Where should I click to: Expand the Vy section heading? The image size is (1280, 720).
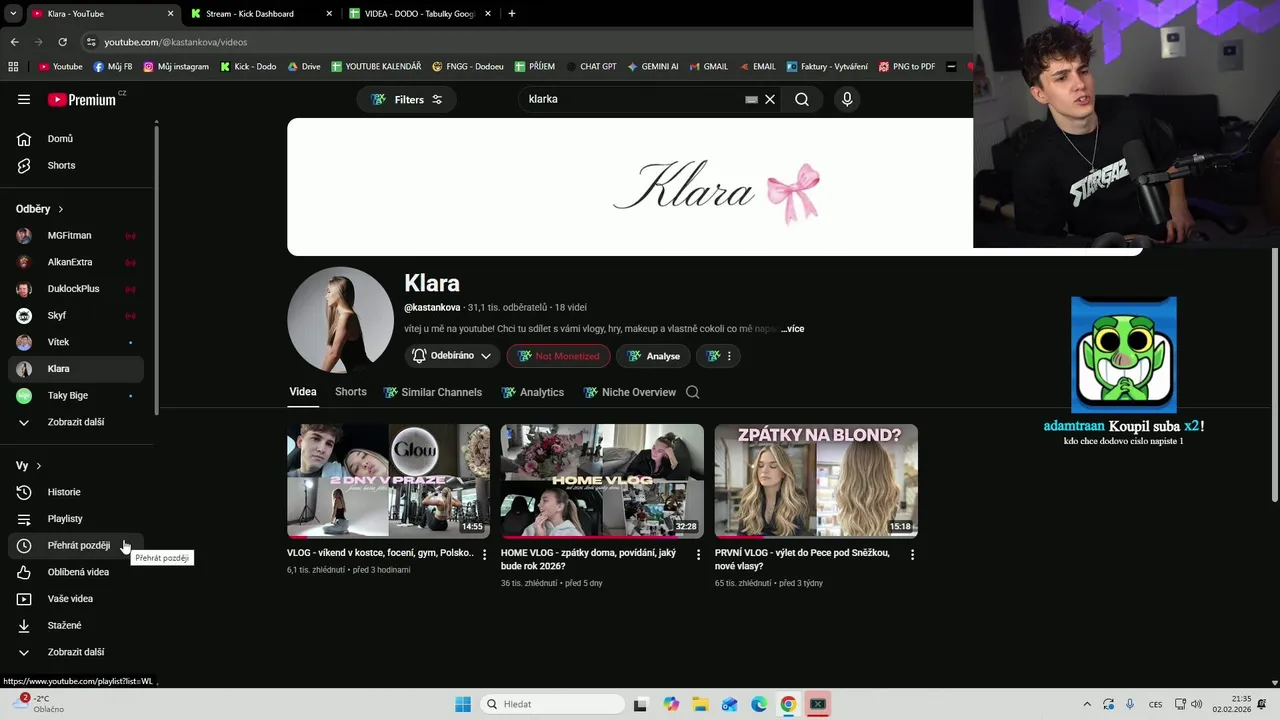pyautogui.click(x=29, y=466)
